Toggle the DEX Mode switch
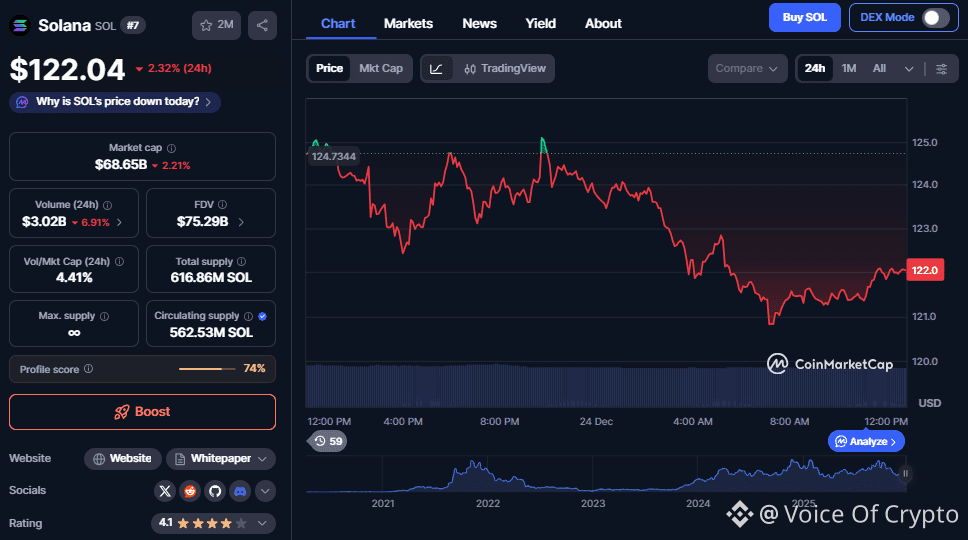 935,17
